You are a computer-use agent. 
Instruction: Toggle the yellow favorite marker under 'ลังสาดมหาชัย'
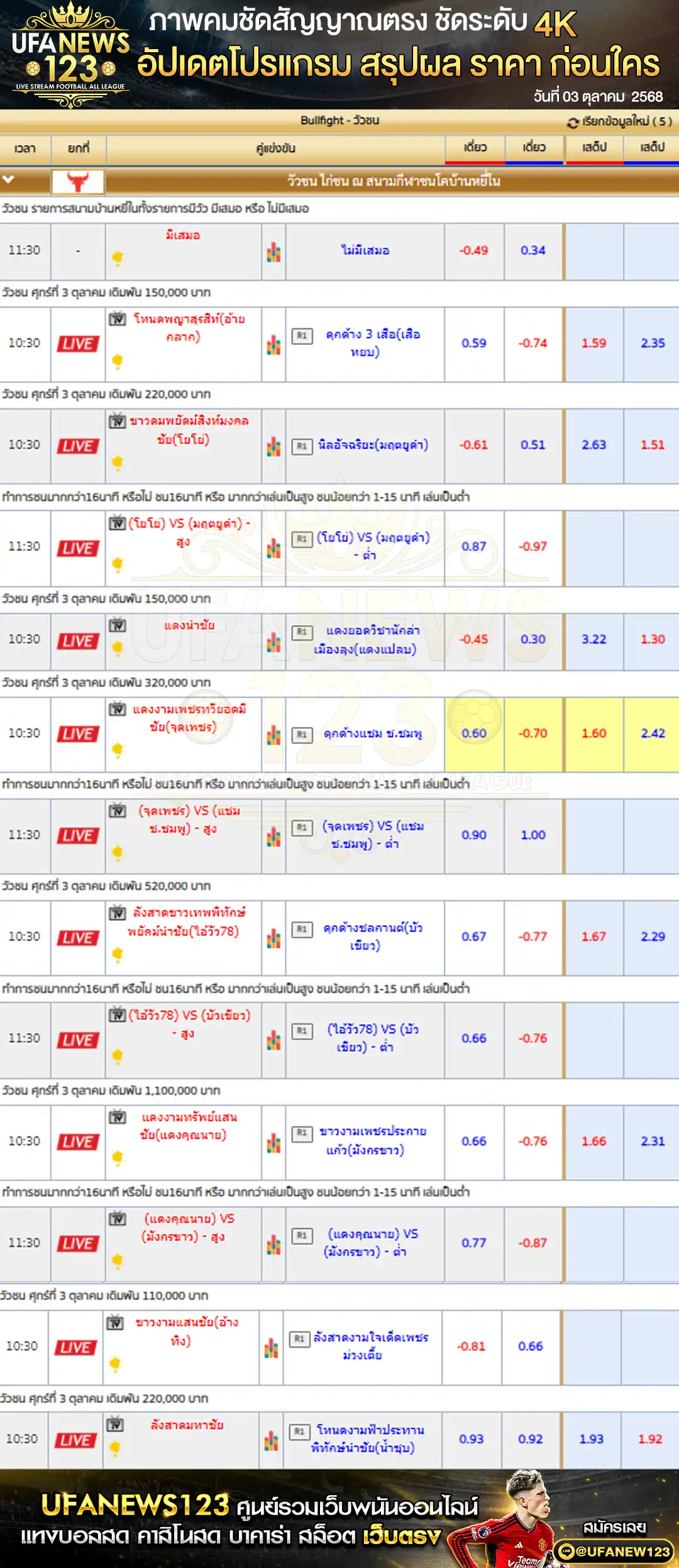tap(115, 1448)
